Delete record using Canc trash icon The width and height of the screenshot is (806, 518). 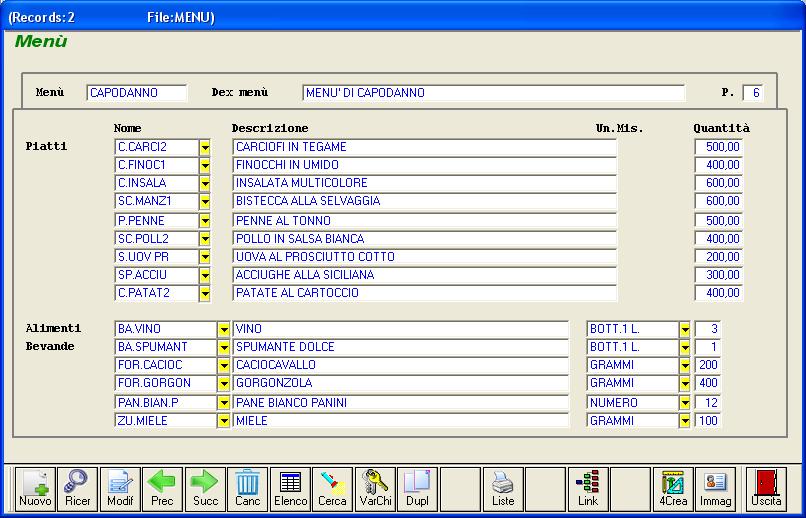[248, 488]
